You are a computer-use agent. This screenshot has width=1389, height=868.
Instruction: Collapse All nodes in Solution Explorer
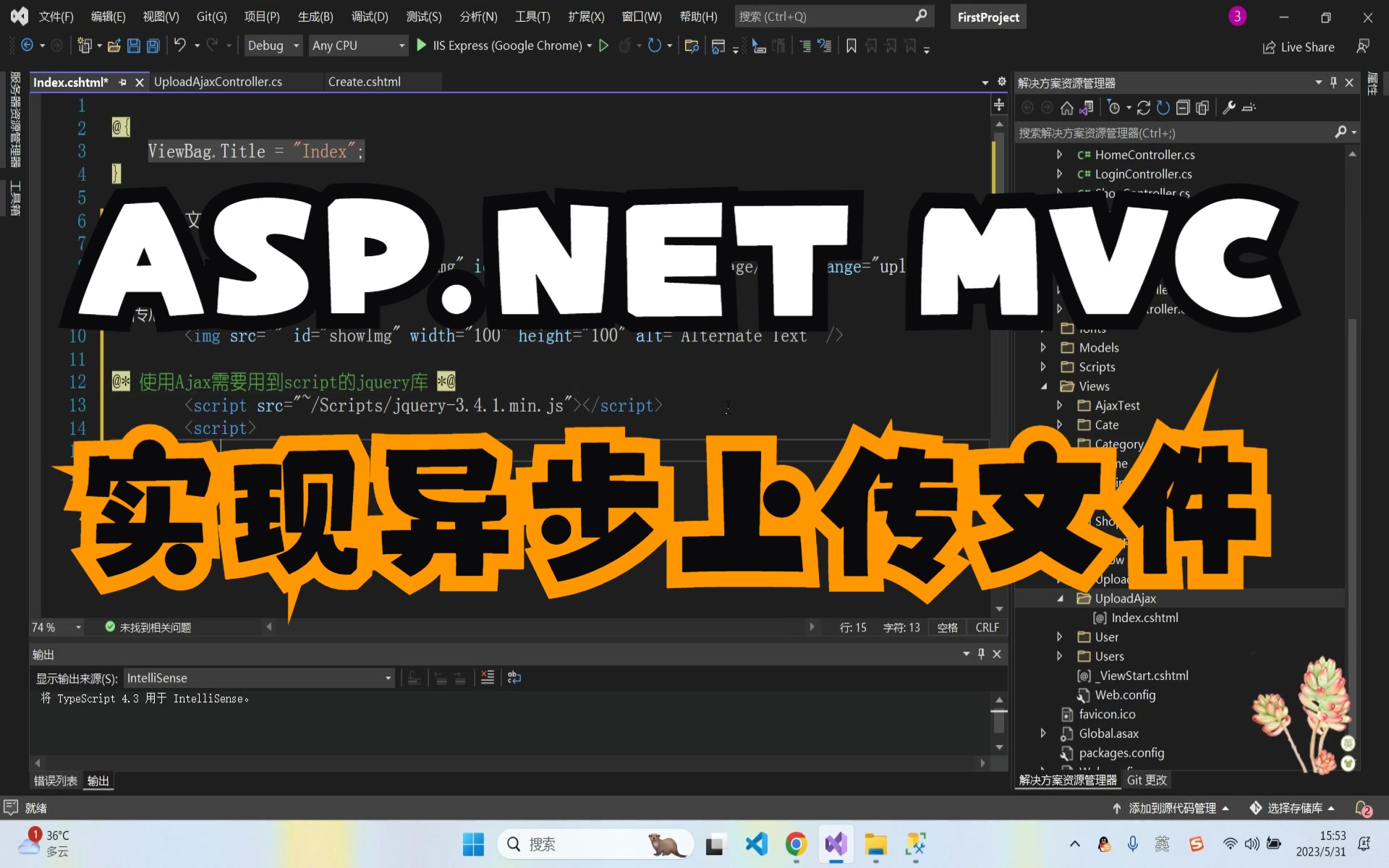(1183, 108)
